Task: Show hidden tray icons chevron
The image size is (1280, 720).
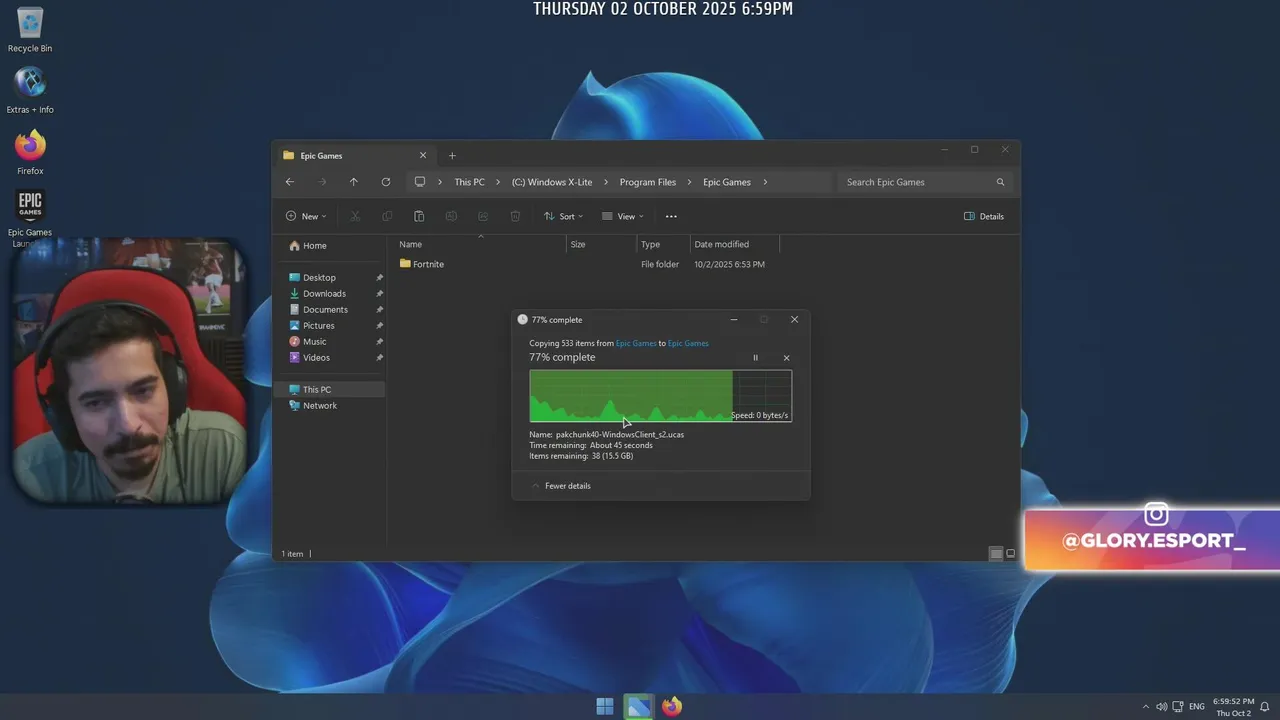Action: [x=1146, y=707]
